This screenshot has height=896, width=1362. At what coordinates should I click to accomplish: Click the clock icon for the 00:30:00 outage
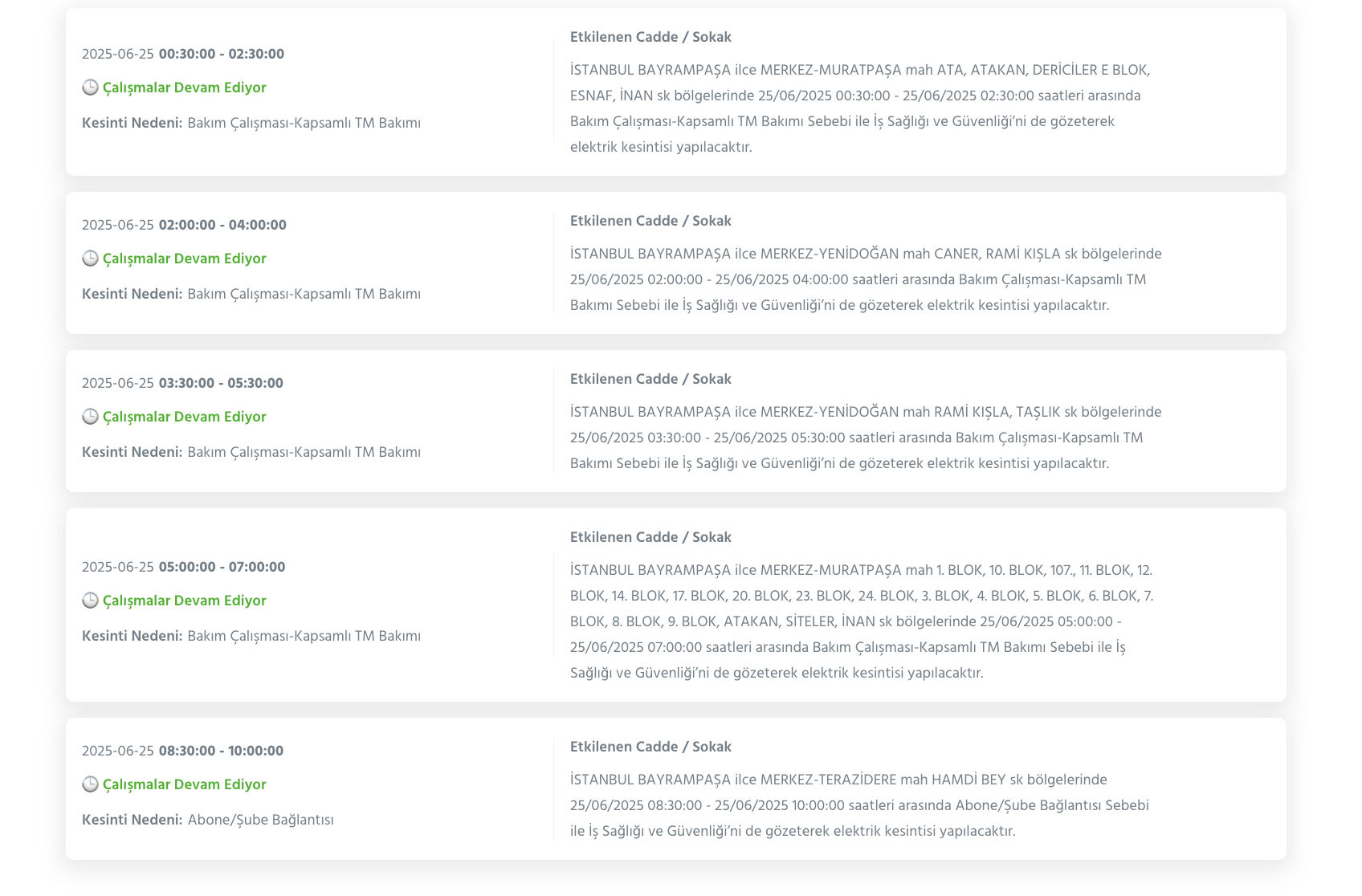pos(90,88)
